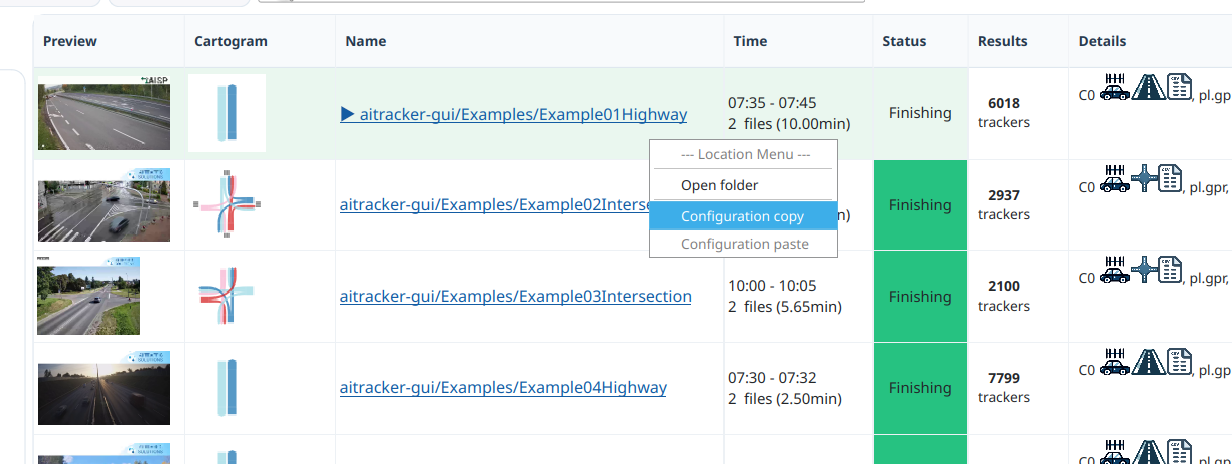Open the aitracker-gui/Examples/Example01Highway link
1232x464 pixels.
pyautogui.click(x=514, y=114)
